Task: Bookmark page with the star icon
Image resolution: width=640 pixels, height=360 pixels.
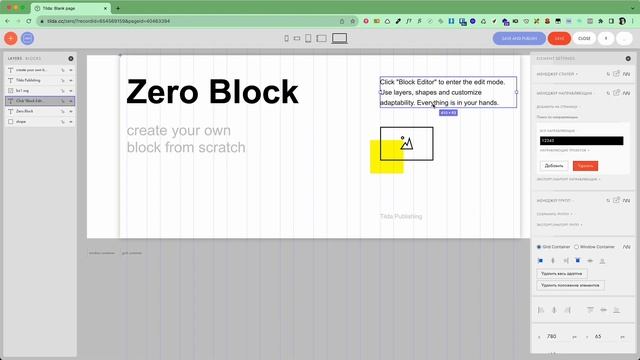Action: click(x=353, y=21)
